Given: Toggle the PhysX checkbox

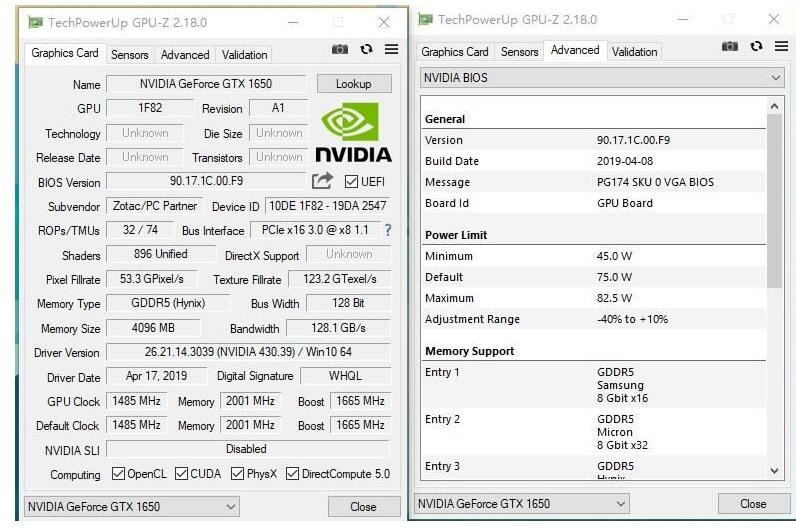Looking at the screenshot, I should click(x=237, y=474).
